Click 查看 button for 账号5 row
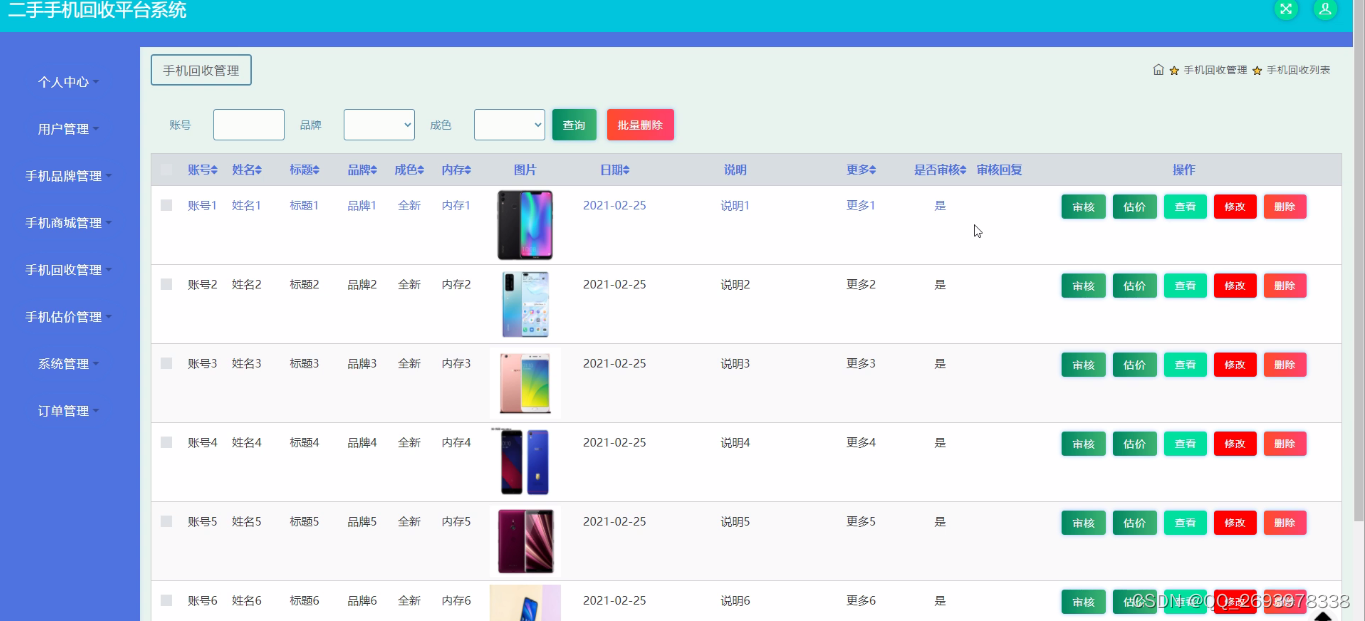Screen dimensions: 1365x621 (1186, 523)
